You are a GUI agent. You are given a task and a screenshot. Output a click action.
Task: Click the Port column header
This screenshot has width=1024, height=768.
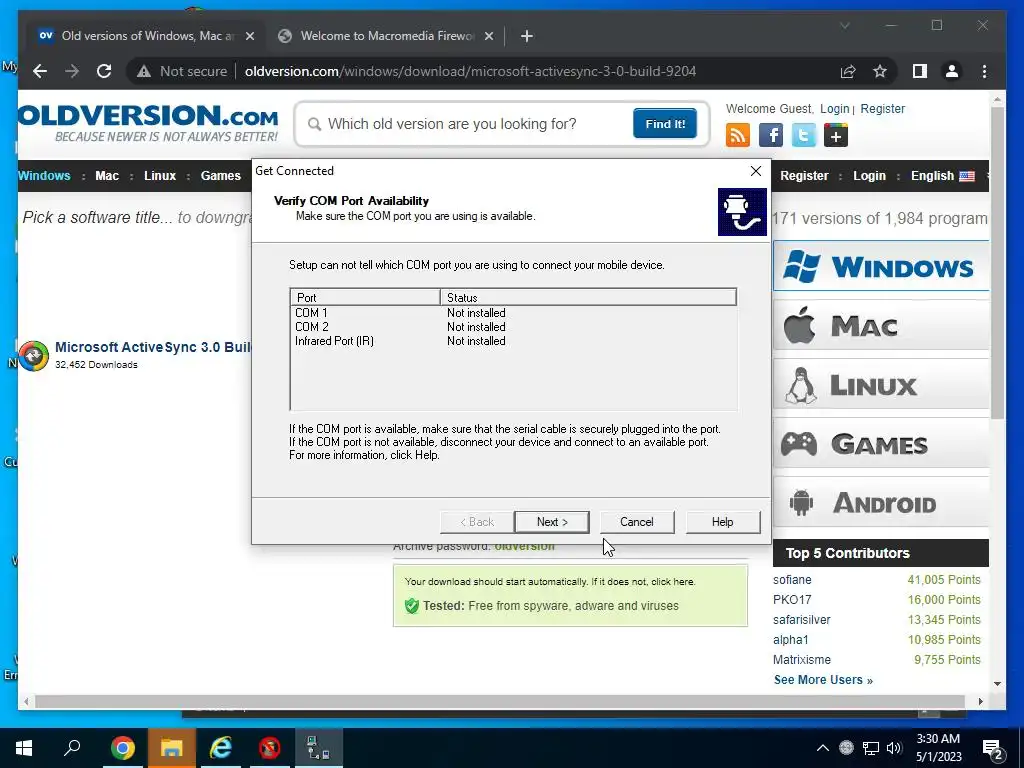[365, 297]
